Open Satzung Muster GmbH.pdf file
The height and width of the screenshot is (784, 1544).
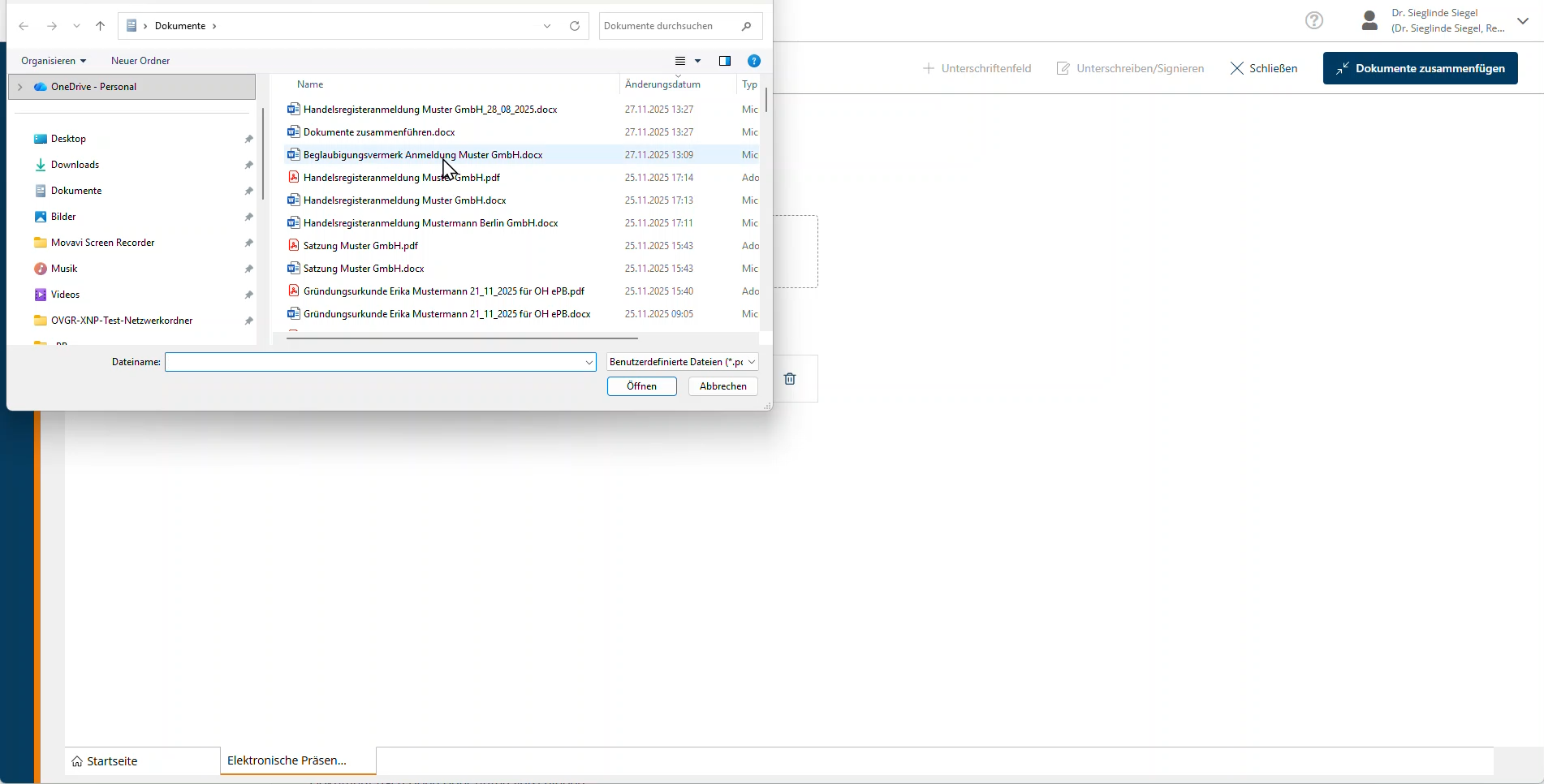click(360, 246)
